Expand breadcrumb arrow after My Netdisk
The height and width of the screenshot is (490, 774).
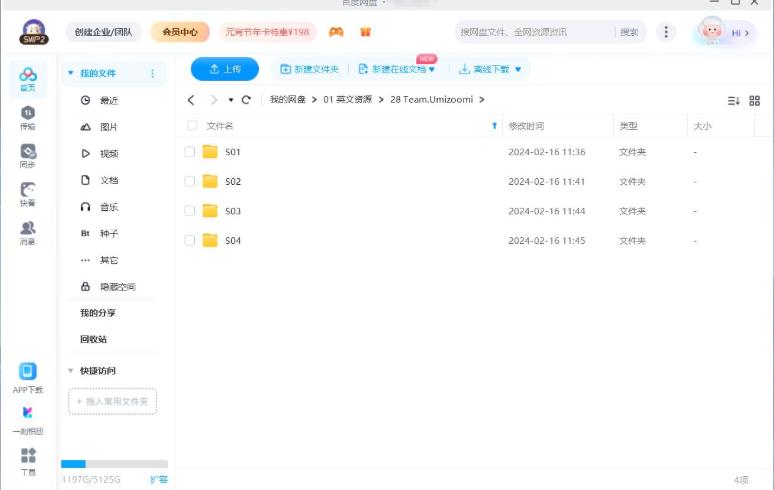(314, 100)
